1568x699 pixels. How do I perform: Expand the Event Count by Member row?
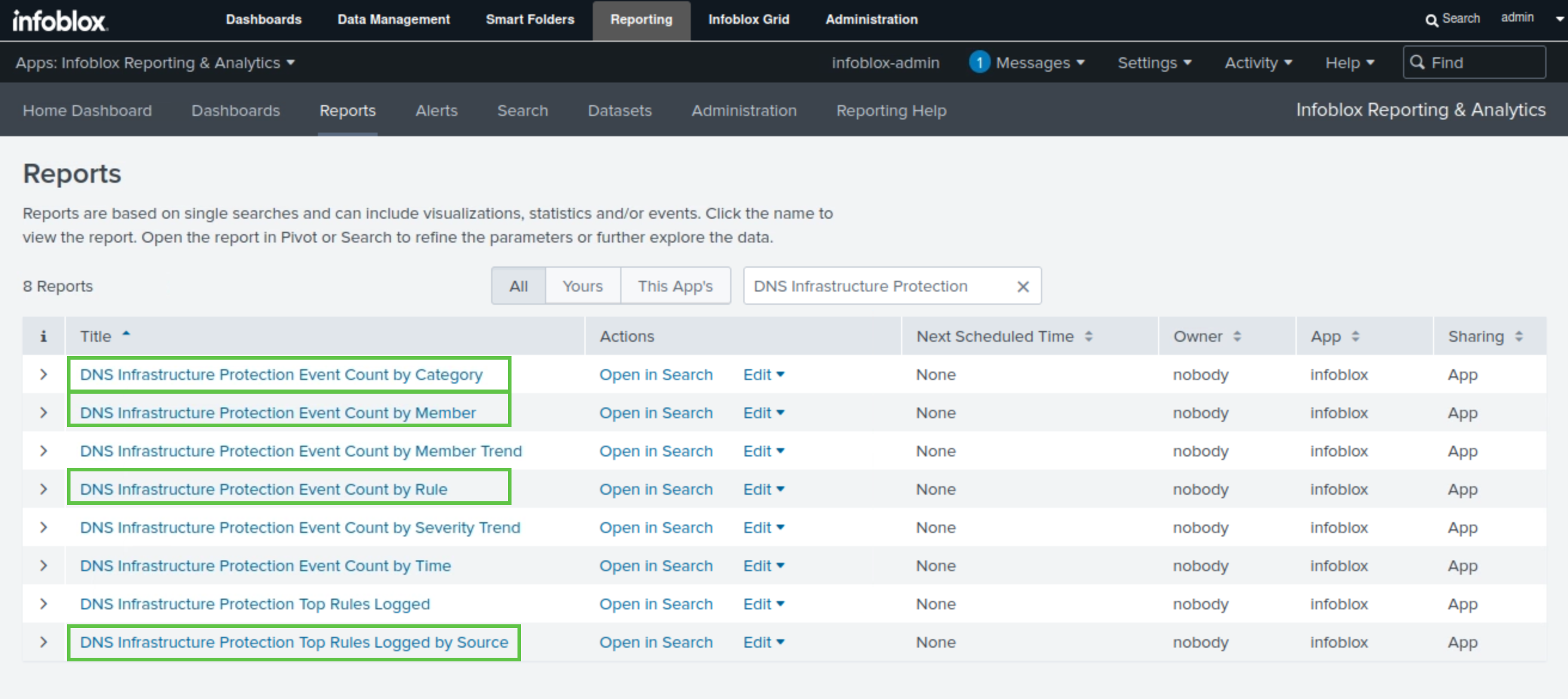click(x=43, y=413)
